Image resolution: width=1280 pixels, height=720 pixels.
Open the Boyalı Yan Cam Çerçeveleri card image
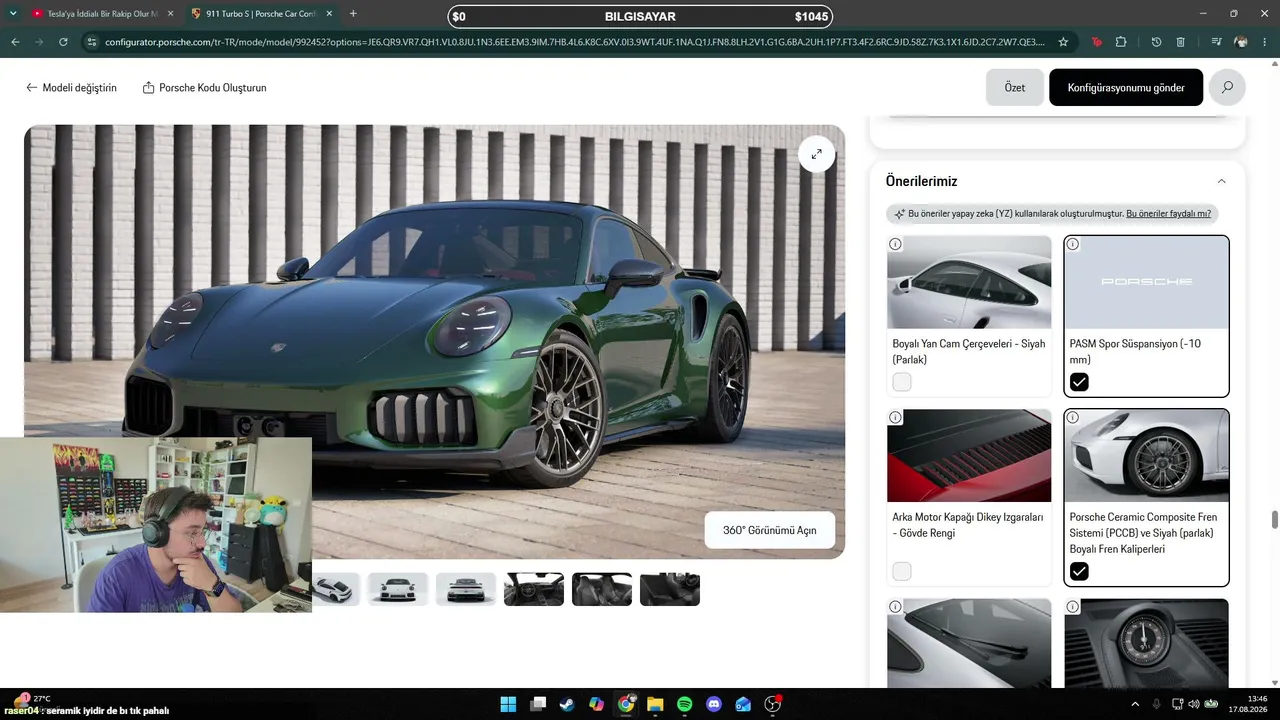point(969,282)
